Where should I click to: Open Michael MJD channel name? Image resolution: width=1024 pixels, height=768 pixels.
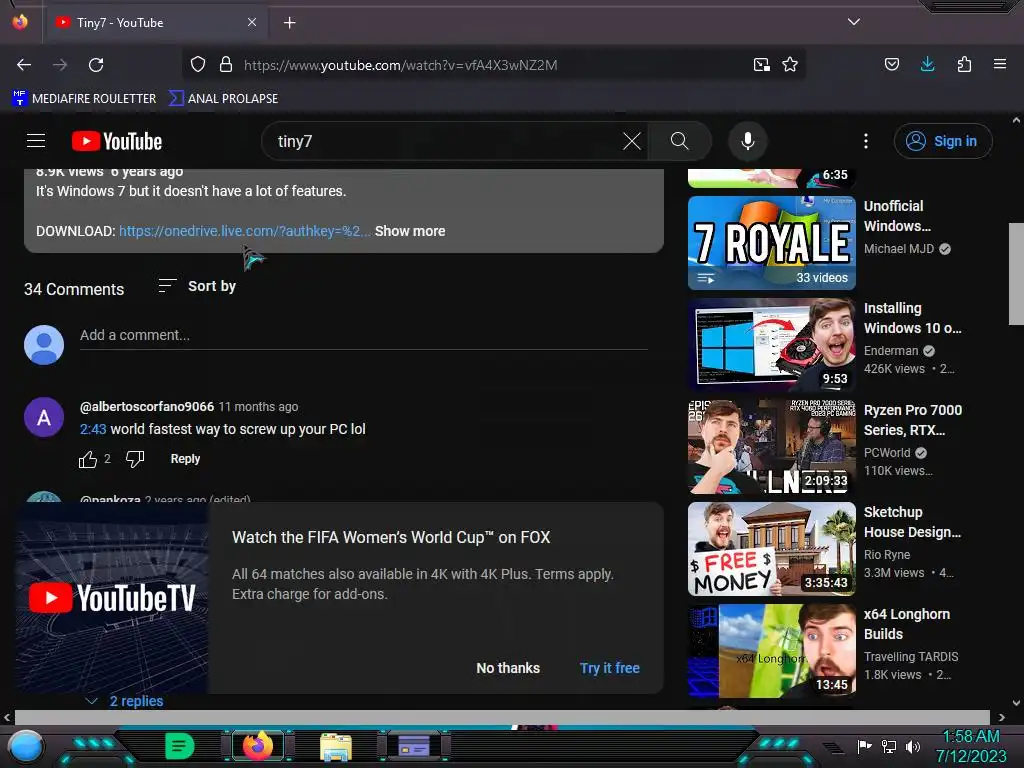pos(899,249)
